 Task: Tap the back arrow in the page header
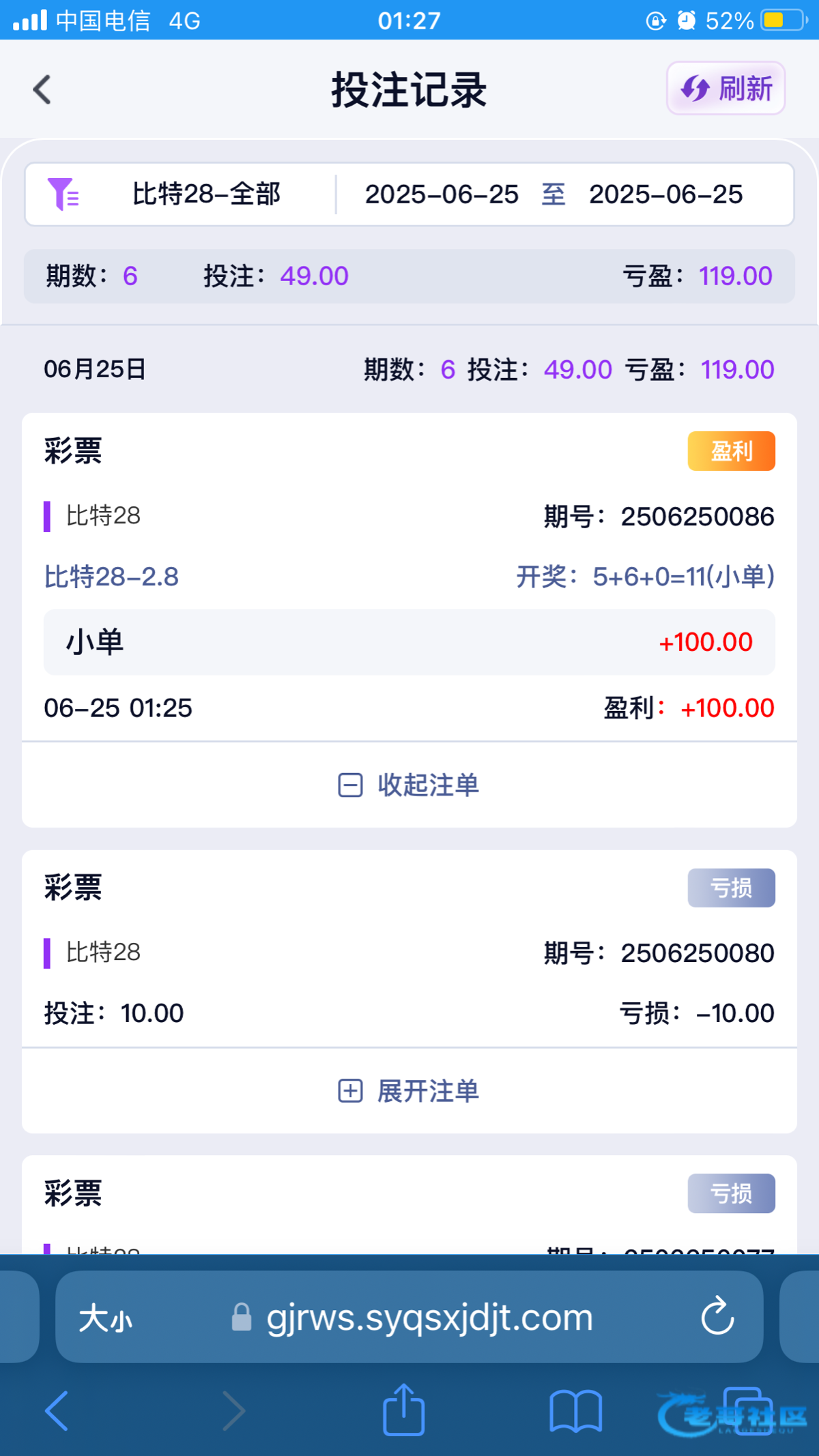point(42,89)
